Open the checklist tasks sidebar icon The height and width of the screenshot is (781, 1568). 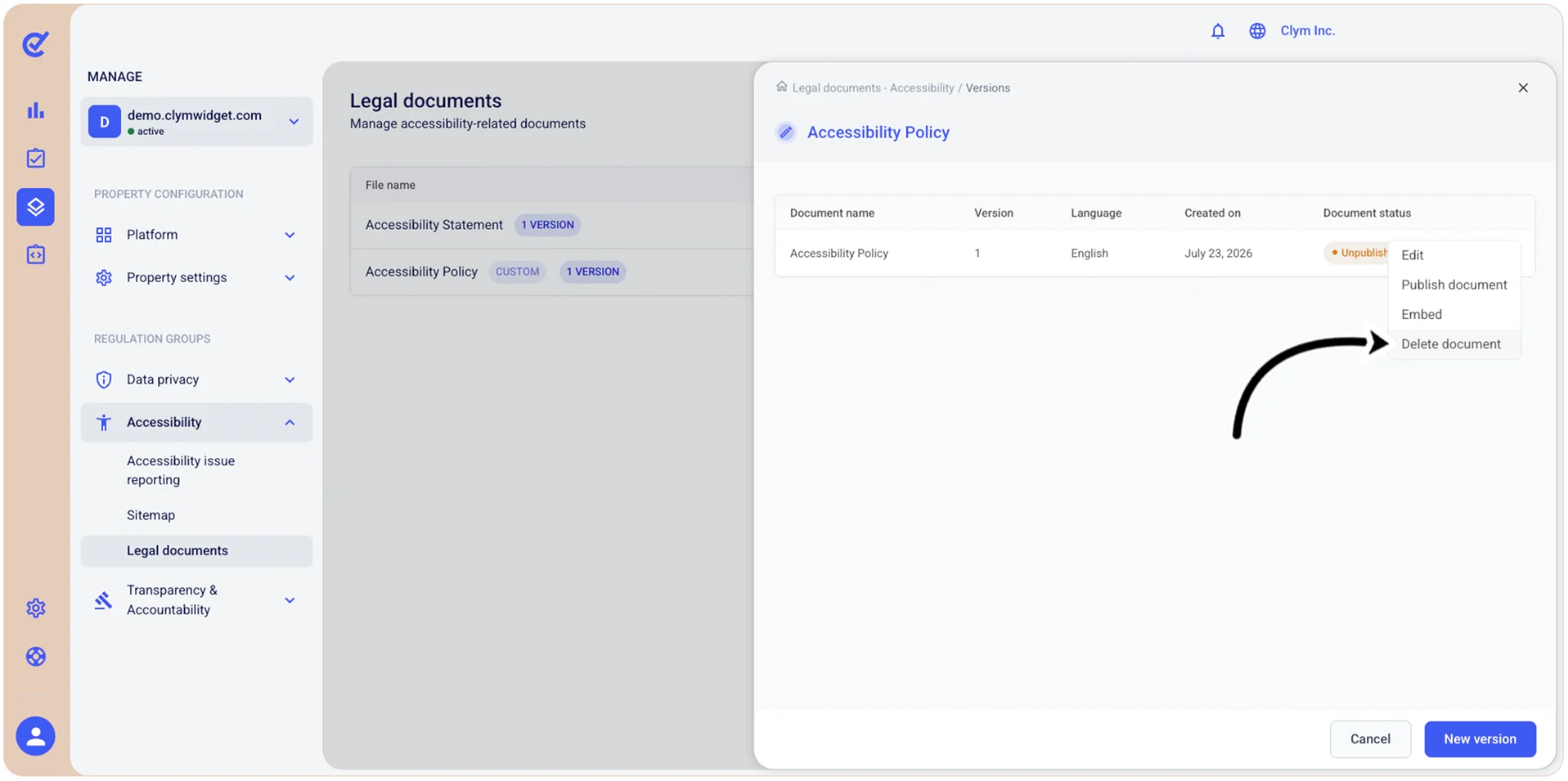coord(35,158)
